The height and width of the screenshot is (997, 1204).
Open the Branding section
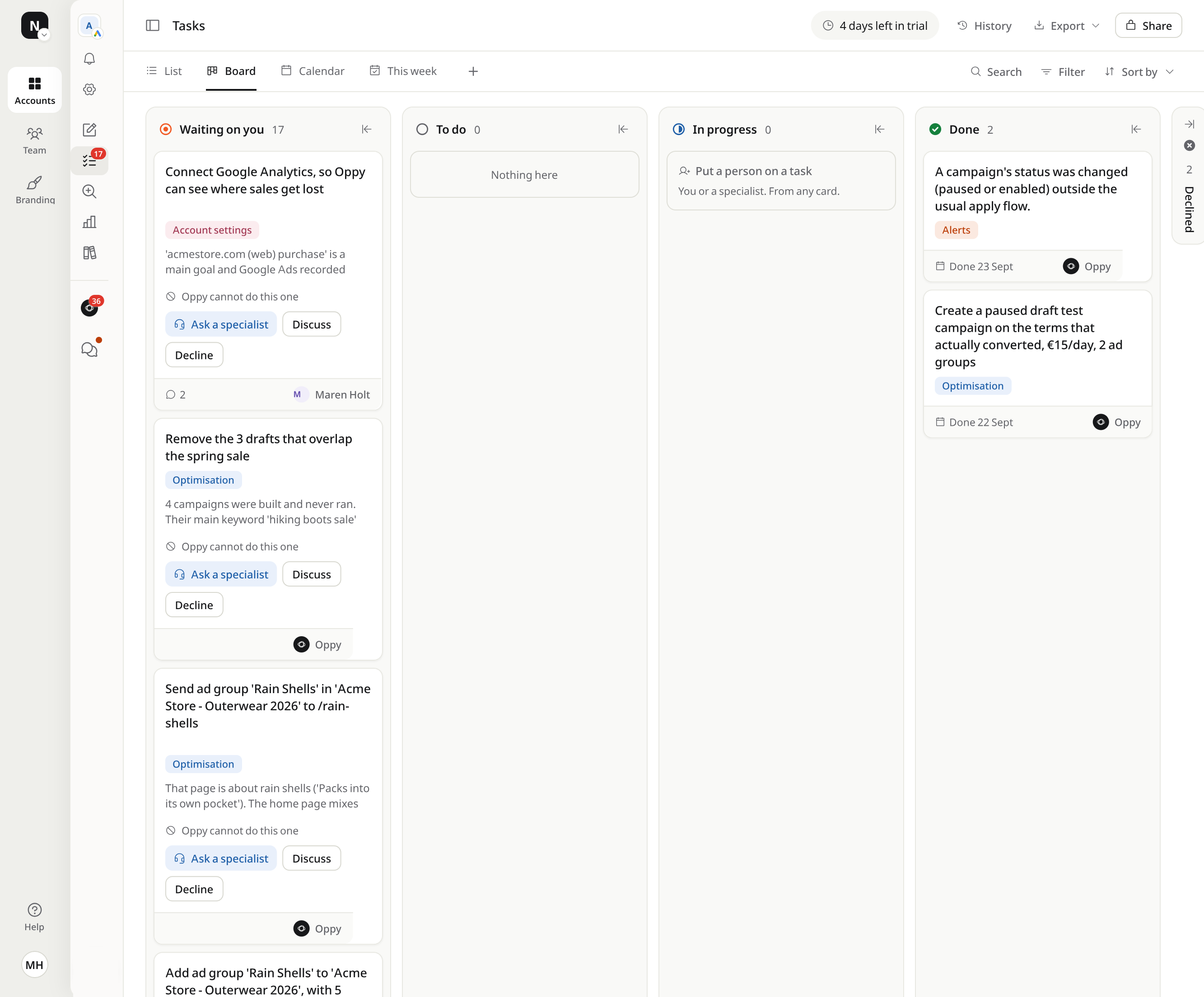35,191
